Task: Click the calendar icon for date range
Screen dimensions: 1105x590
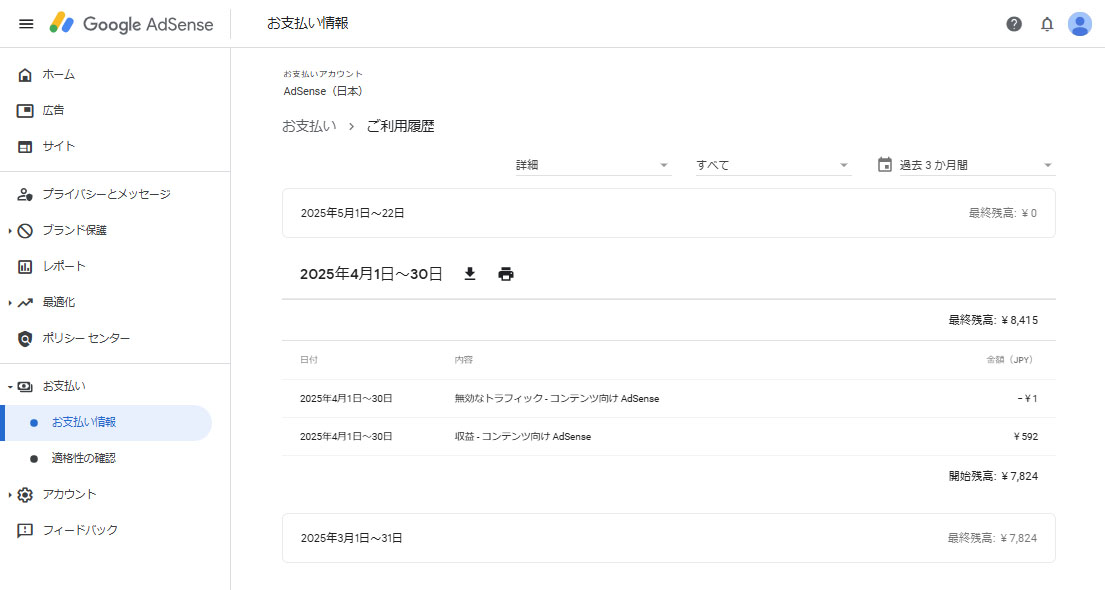Action: point(884,165)
